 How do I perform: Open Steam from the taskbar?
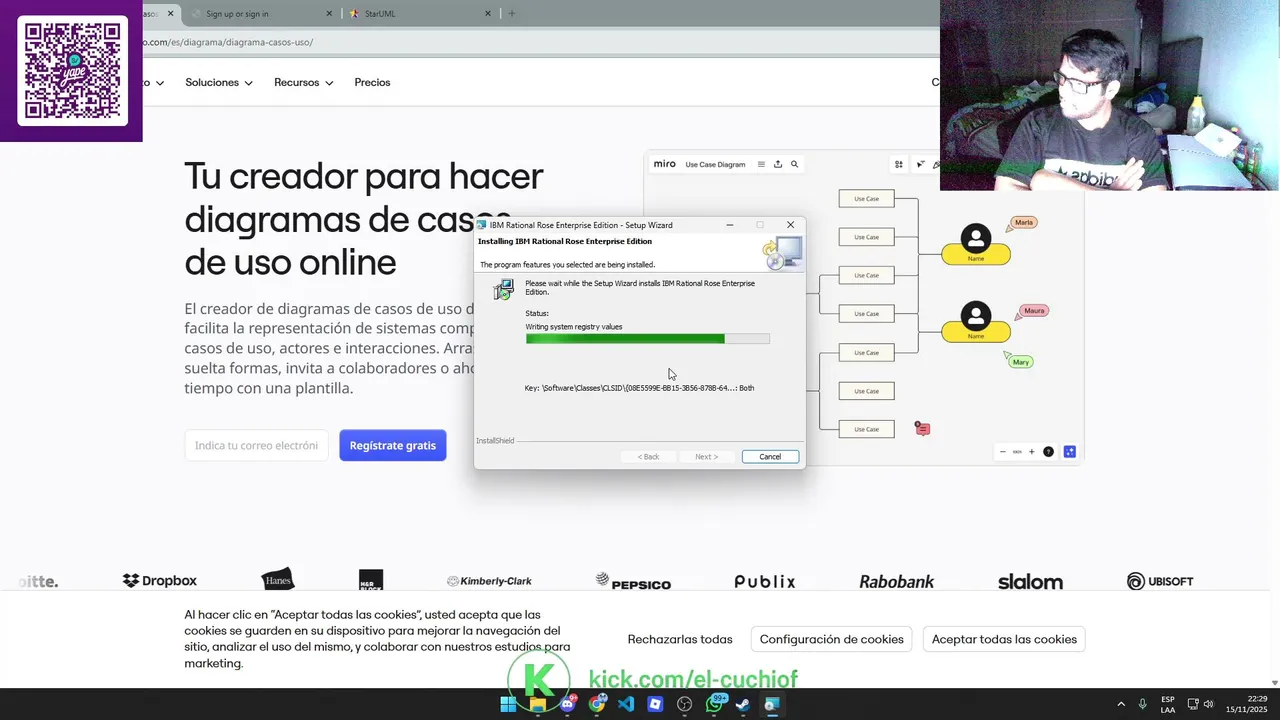tap(743, 704)
